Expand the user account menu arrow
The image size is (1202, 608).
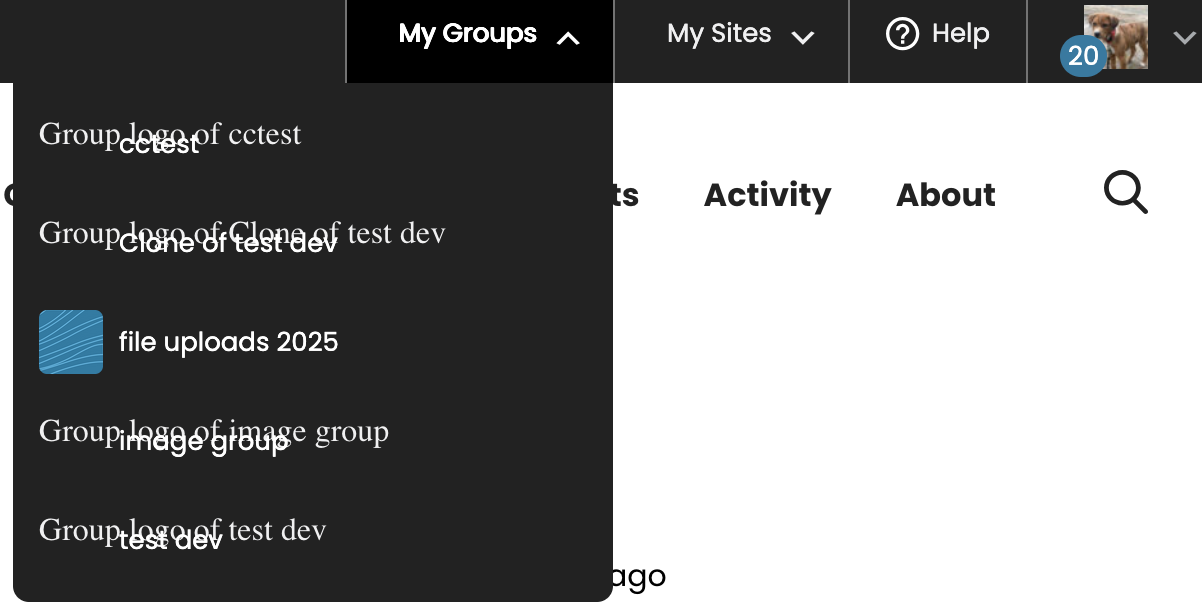click(x=1184, y=38)
